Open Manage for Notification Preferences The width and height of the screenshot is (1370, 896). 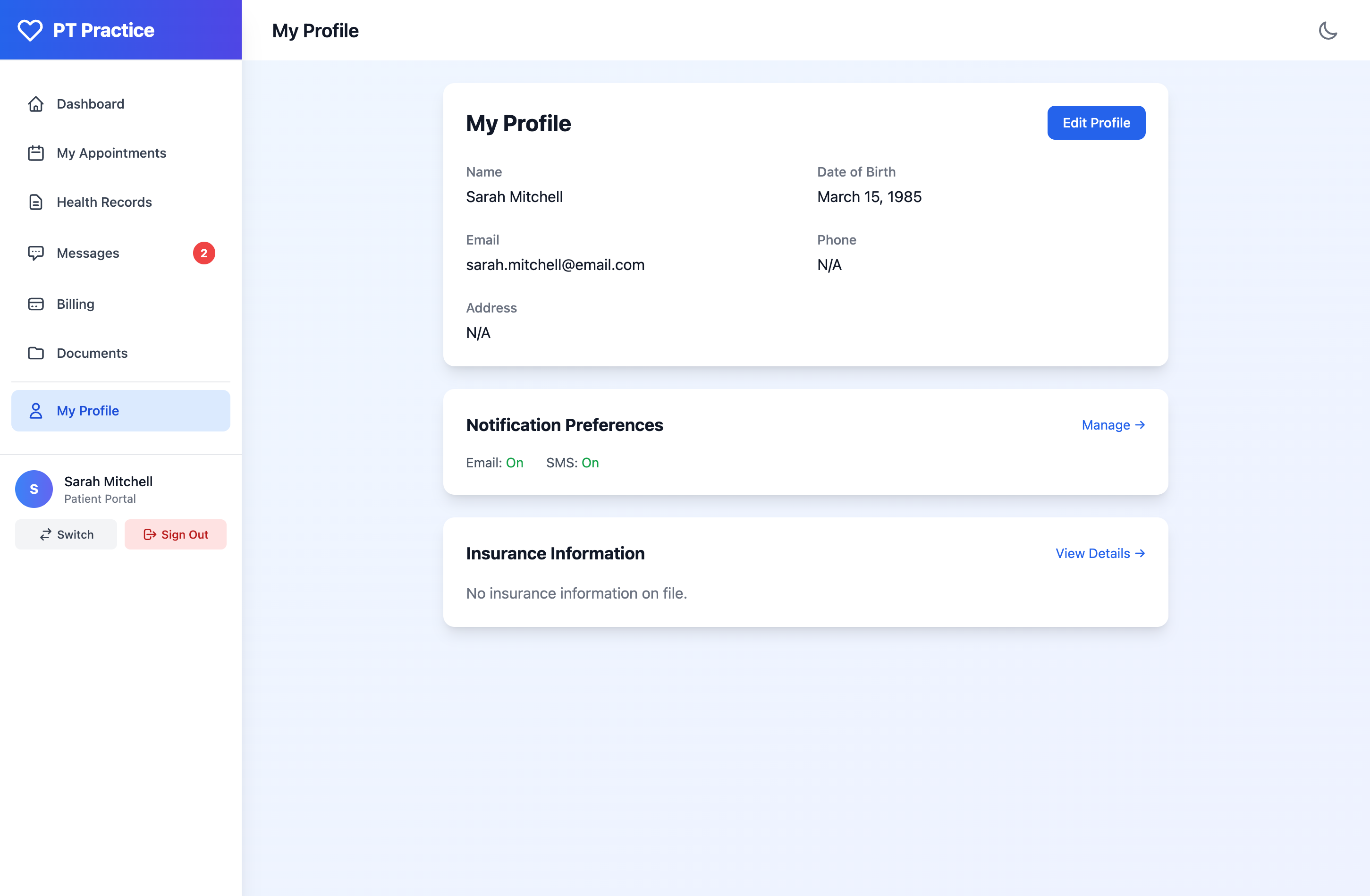point(1112,425)
